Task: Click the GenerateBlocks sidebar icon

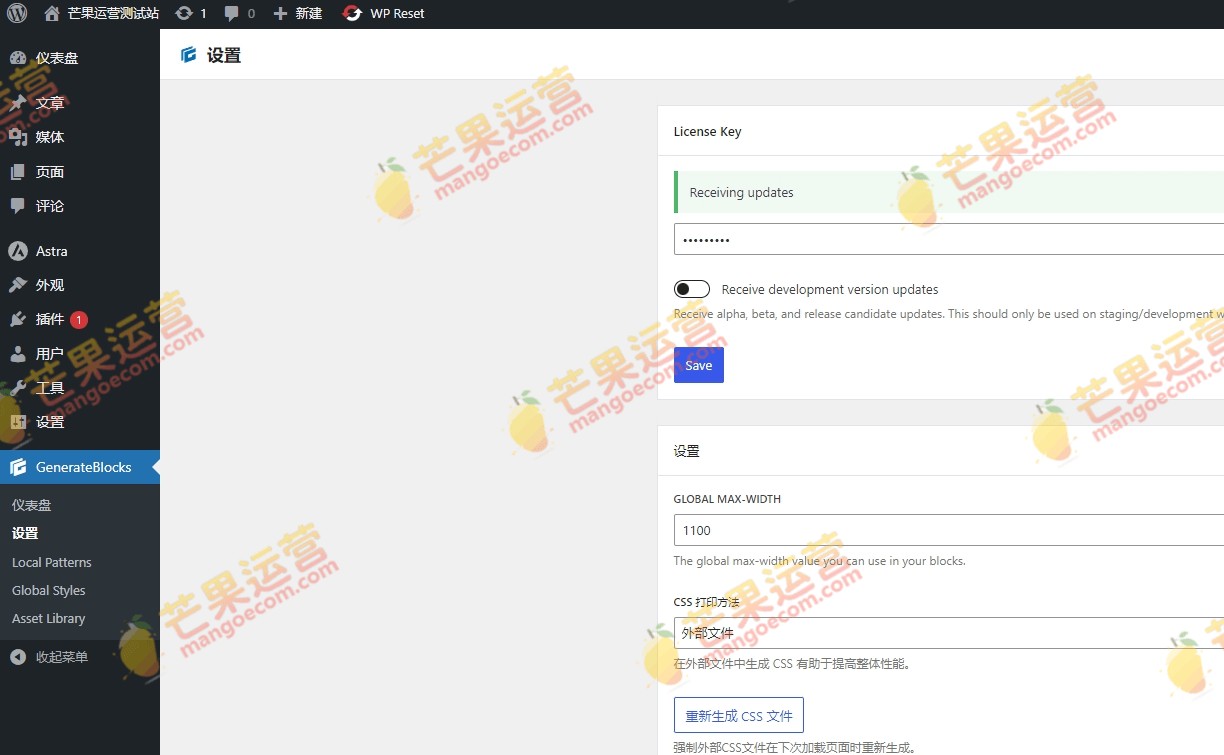Action: coord(18,466)
